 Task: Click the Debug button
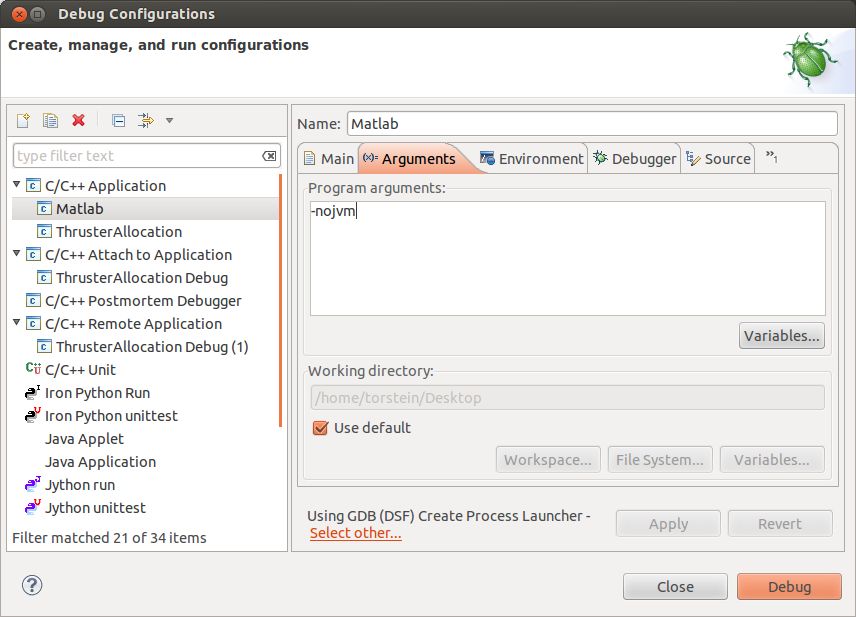(x=789, y=586)
